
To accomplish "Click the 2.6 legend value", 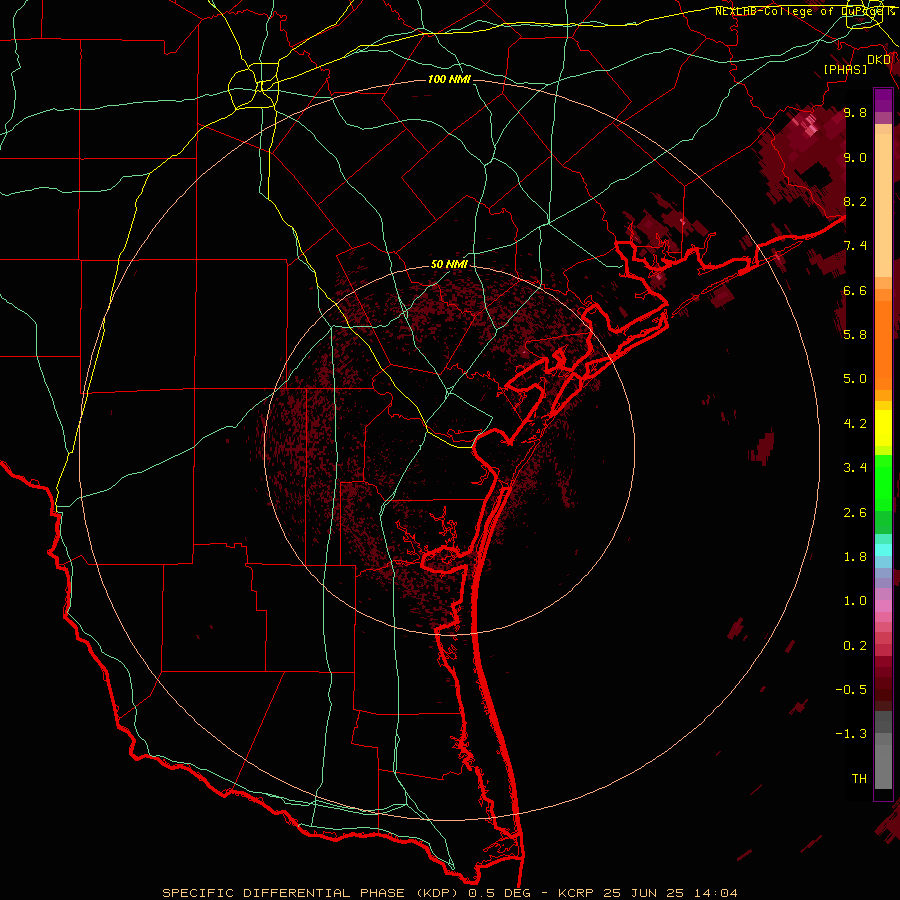I will (x=855, y=513).
